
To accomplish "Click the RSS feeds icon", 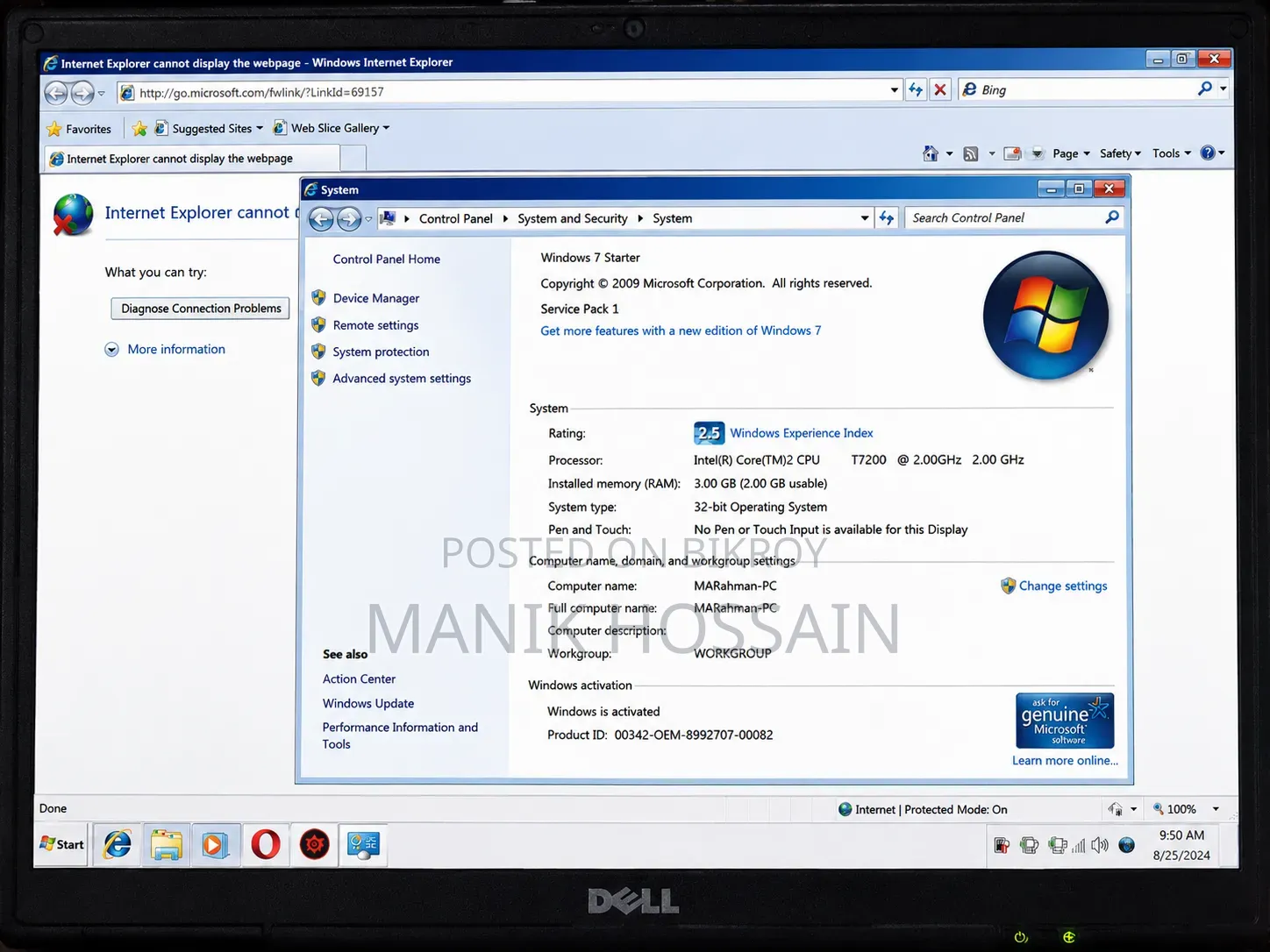I will click(x=971, y=154).
